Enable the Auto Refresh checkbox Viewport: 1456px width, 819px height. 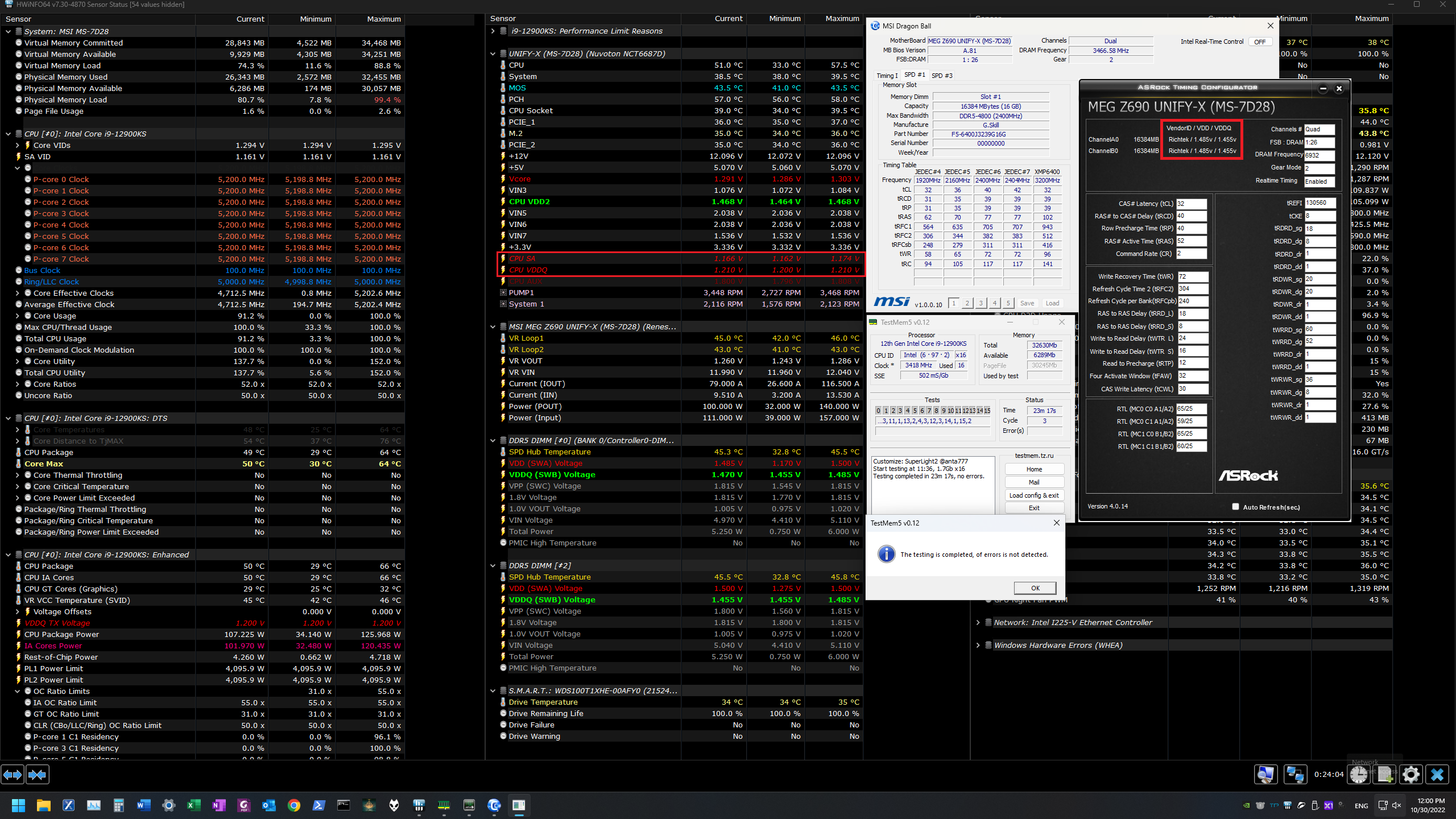(1235, 507)
